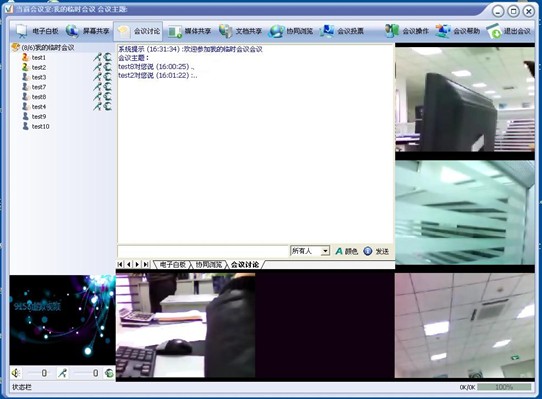Image resolution: width=542 pixels, height=399 pixels.
Task: Start 屏幕共享 screen sharing
Action: (87, 31)
